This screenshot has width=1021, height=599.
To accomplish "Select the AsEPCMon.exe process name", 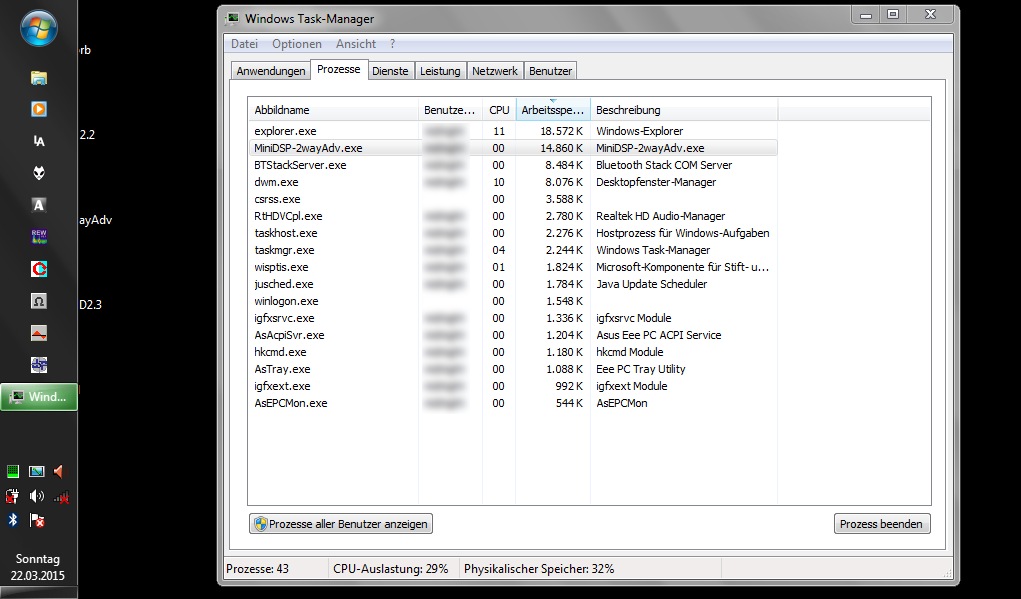I will pyautogui.click(x=291, y=403).
